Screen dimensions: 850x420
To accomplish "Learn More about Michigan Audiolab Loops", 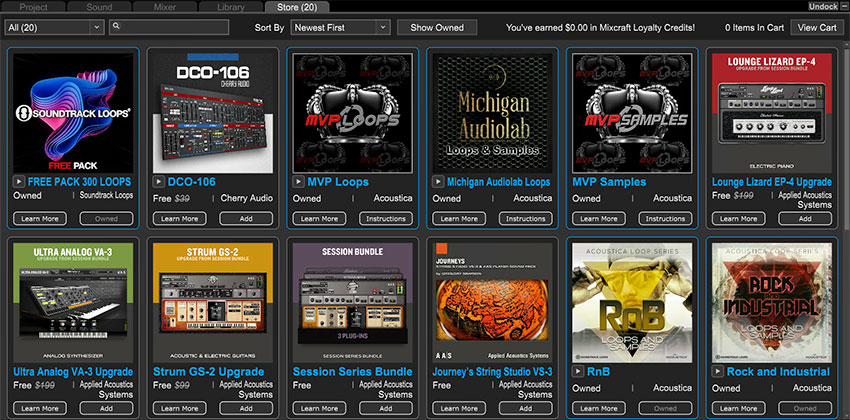I will point(459,219).
